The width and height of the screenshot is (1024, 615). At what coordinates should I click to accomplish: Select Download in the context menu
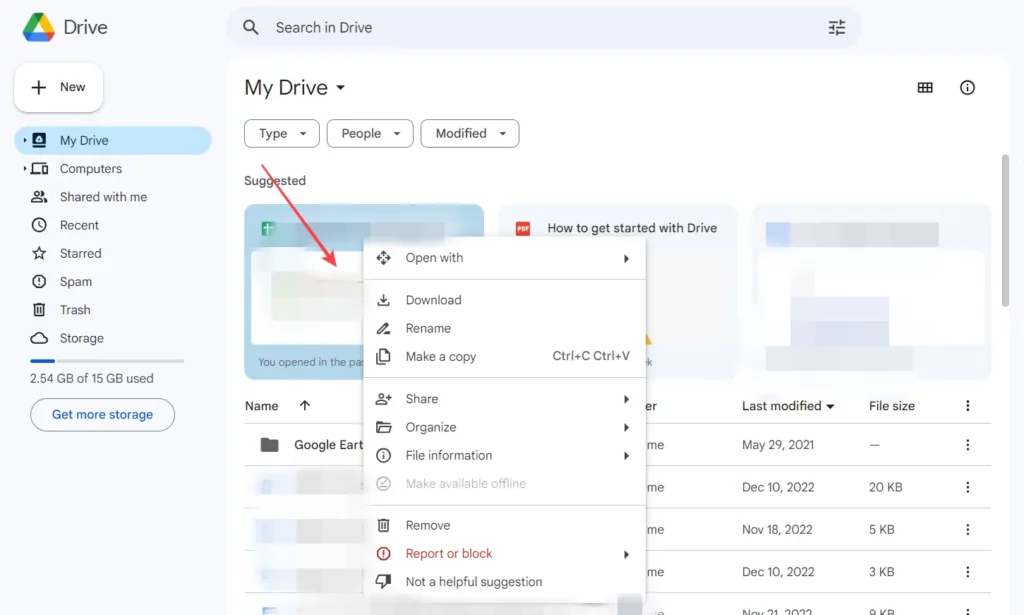pos(504,300)
